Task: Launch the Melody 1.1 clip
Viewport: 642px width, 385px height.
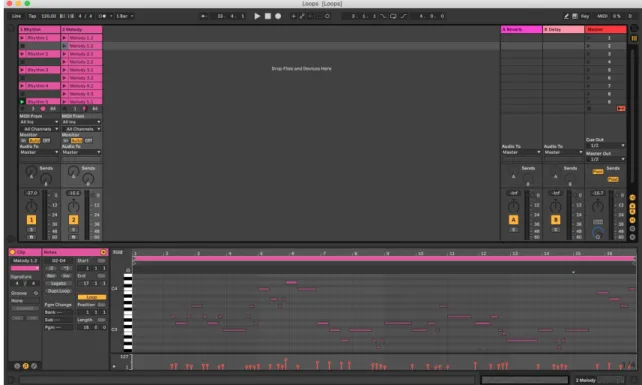Action: point(64,38)
